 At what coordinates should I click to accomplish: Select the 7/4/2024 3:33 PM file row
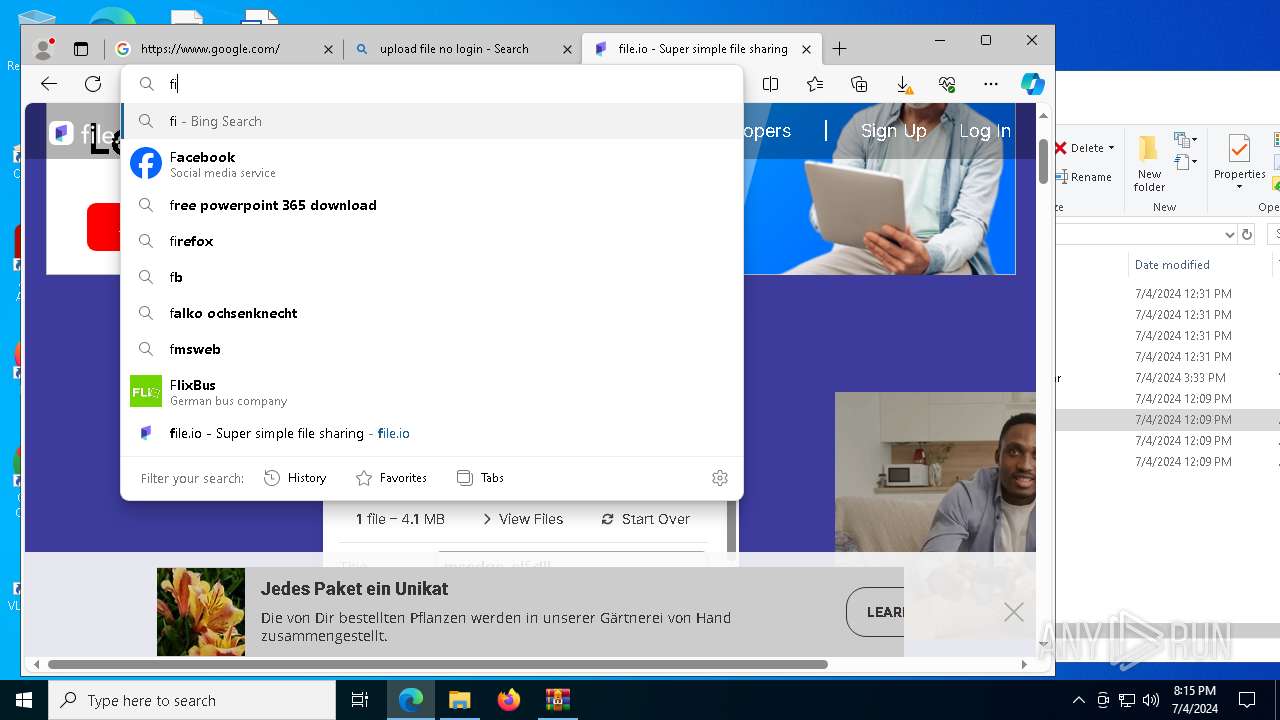tap(1168, 378)
